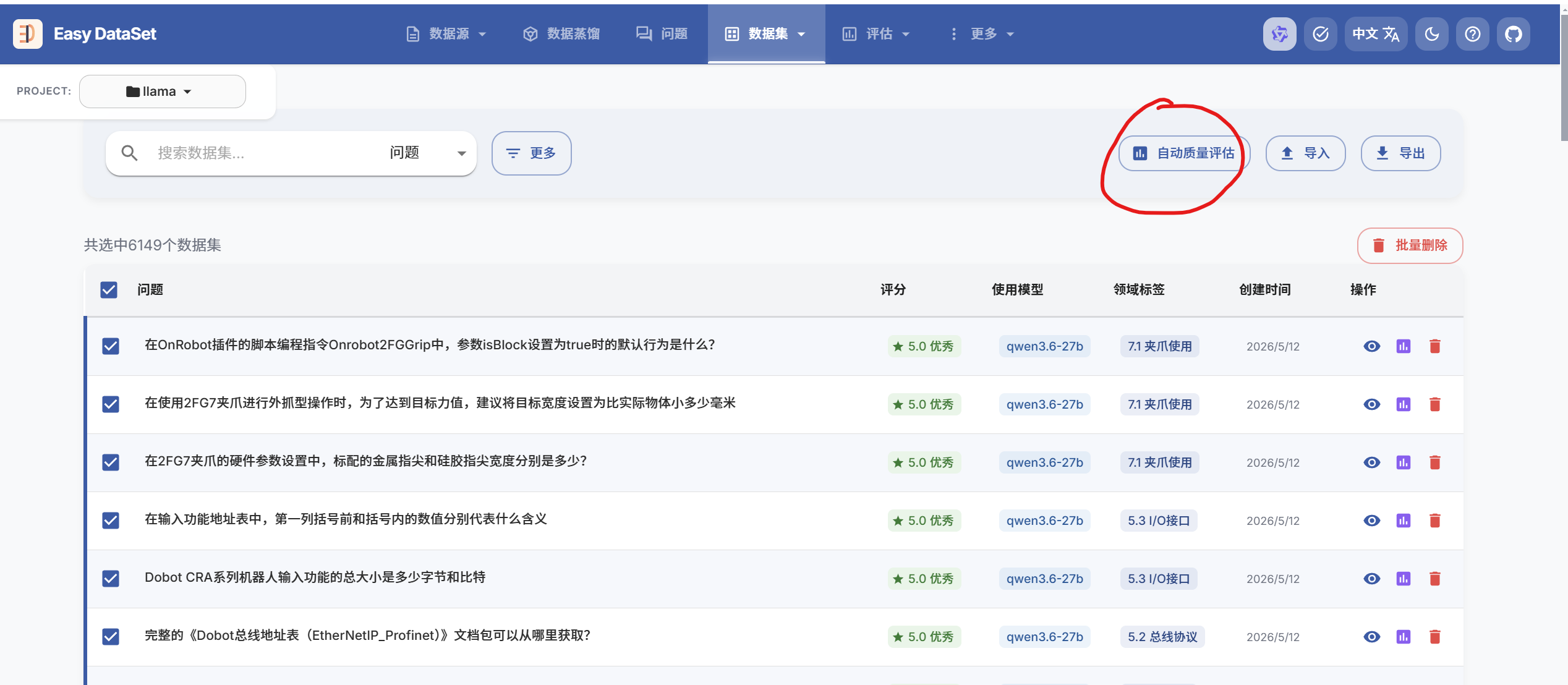The image size is (1568, 685).
Task: Evaluate the Dobot总线地址表 question row
Action: pyautogui.click(x=1404, y=637)
